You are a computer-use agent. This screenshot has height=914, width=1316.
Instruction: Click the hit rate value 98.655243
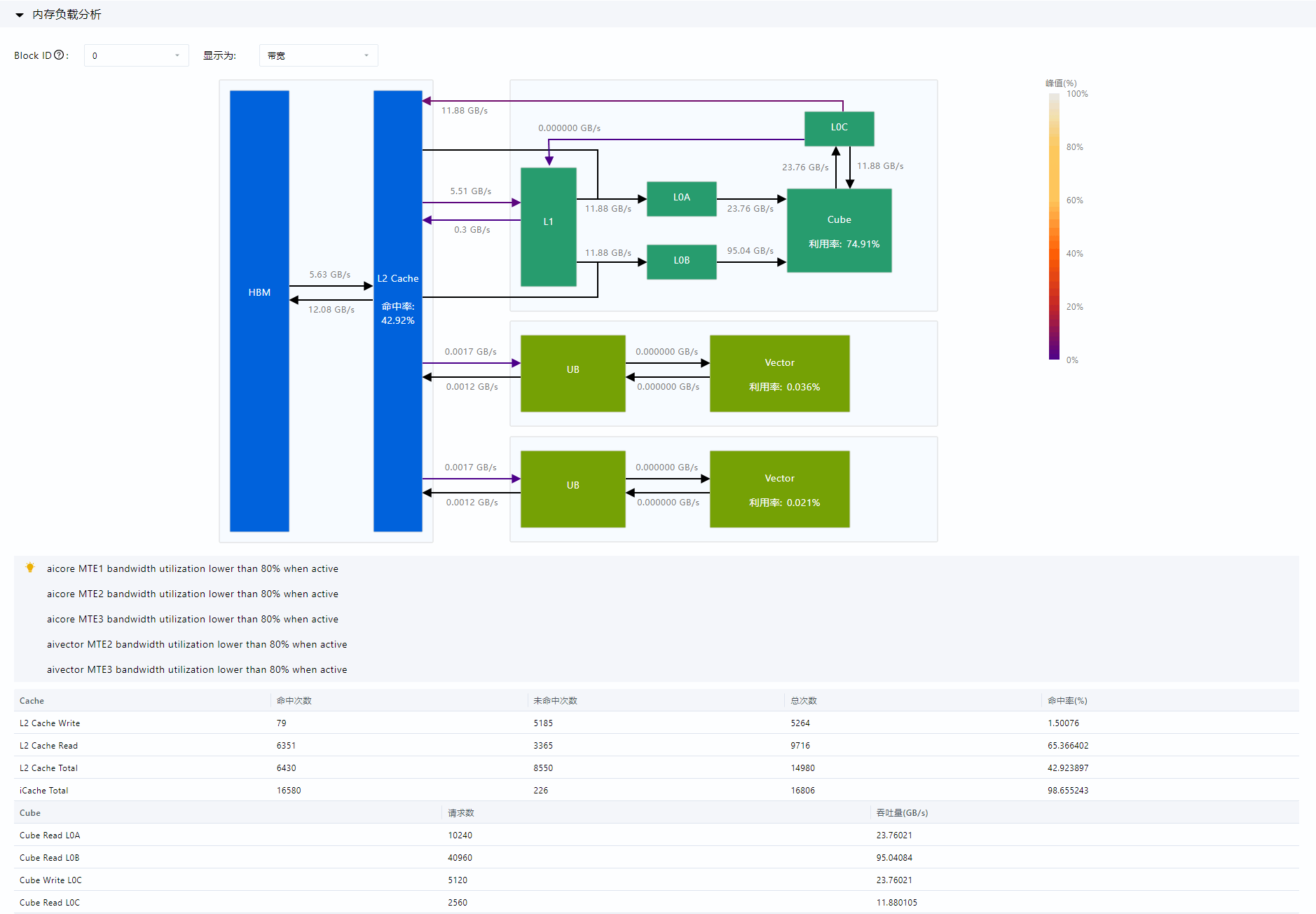tap(1068, 790)
